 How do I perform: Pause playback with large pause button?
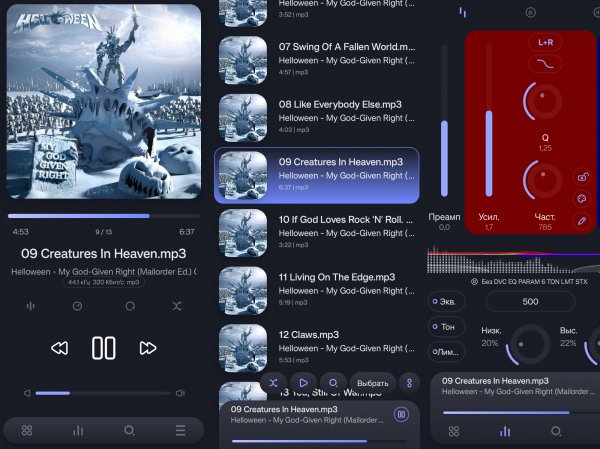(x=103, y=348)
